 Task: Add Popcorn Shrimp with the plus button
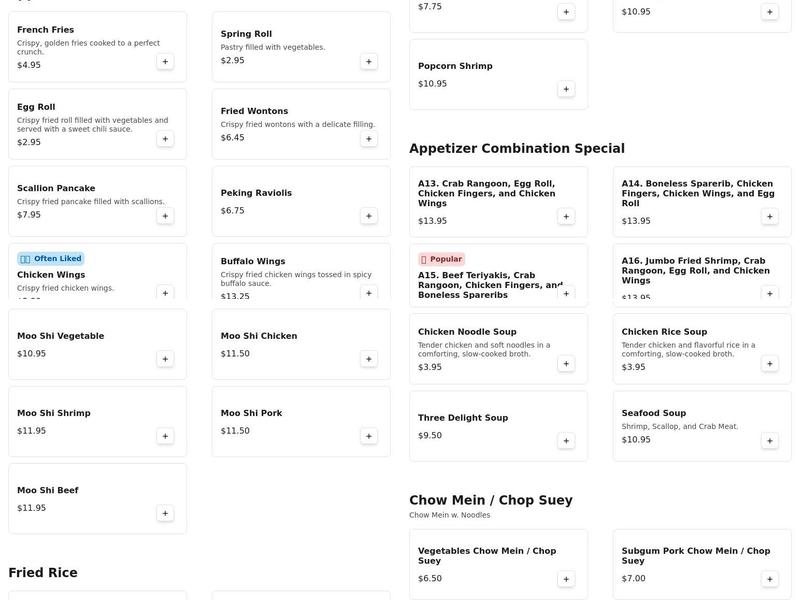(566, 89)
